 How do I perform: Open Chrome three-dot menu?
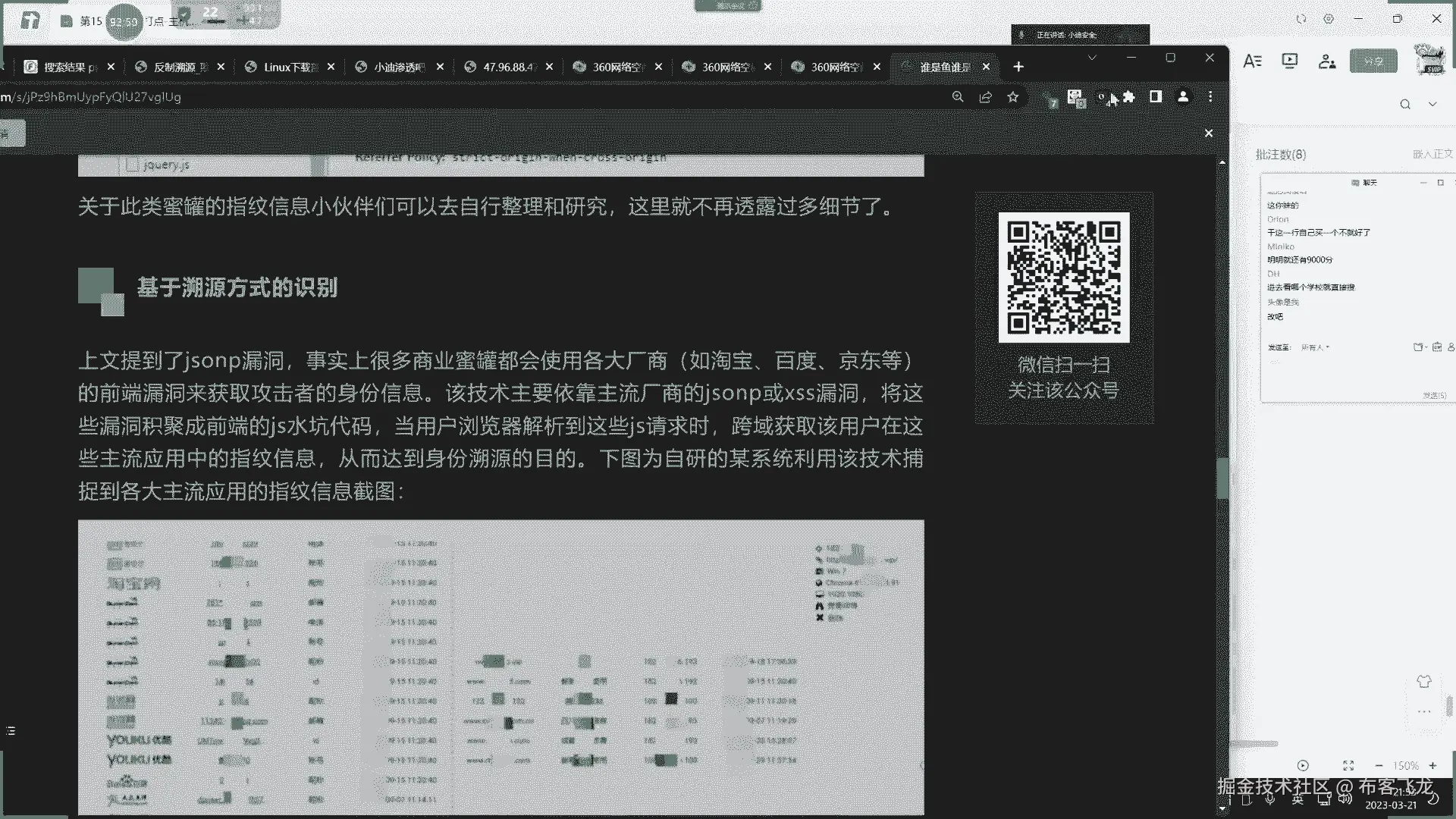1210,97
